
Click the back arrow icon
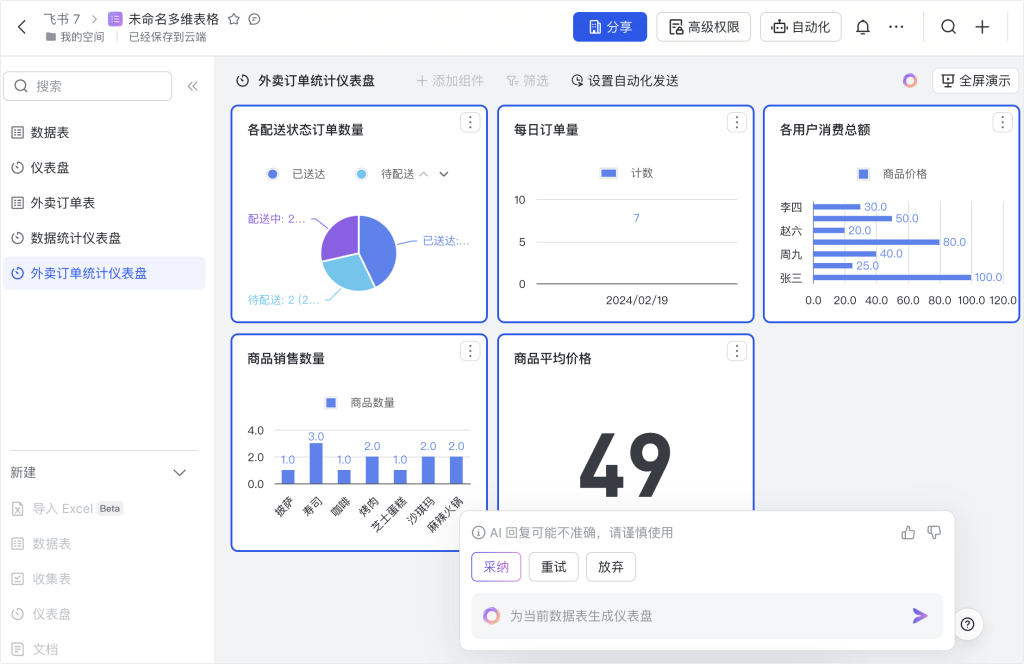click(x=22, y=27)
